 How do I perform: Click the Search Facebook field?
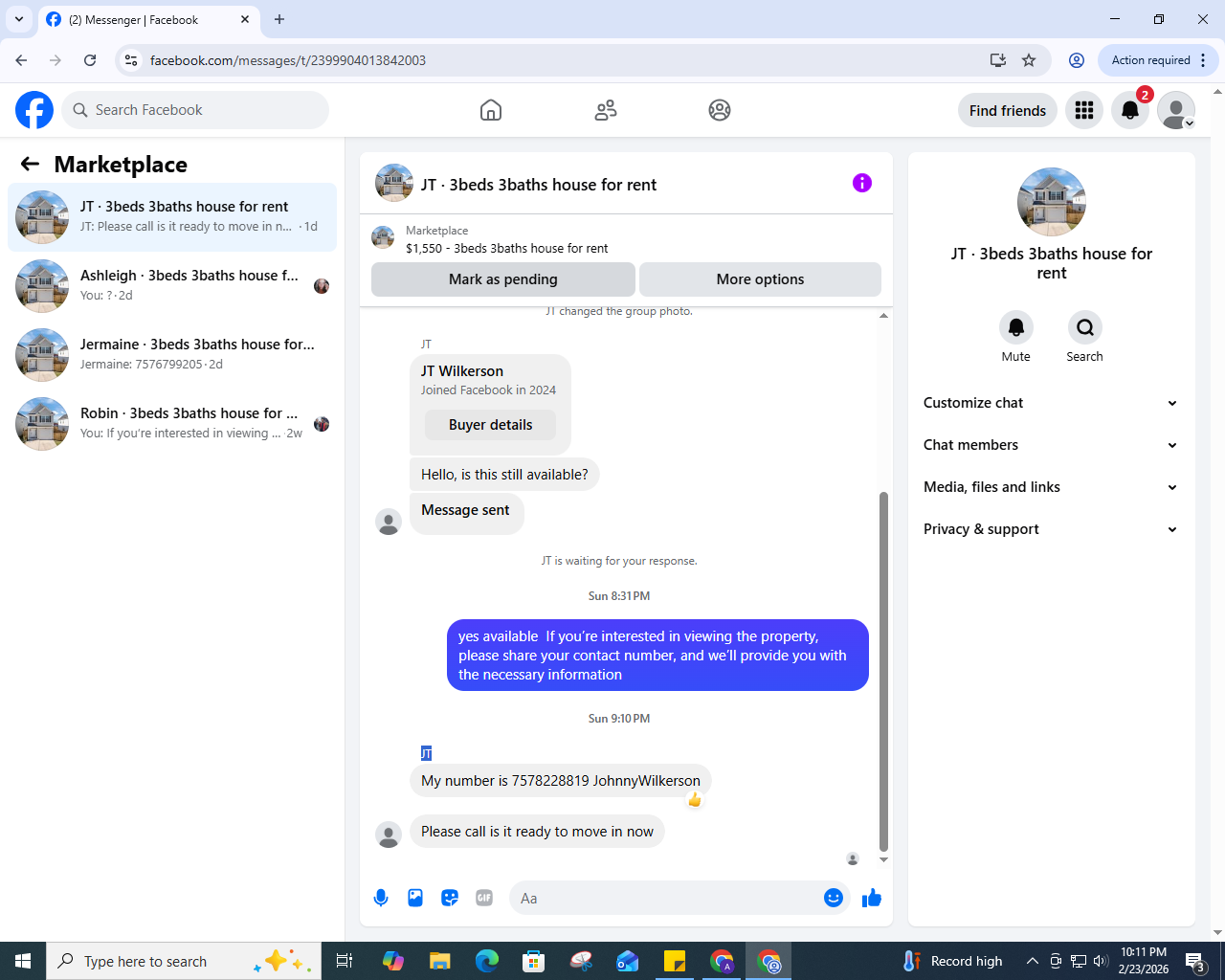pyautogui.click(x=195, y=110)
